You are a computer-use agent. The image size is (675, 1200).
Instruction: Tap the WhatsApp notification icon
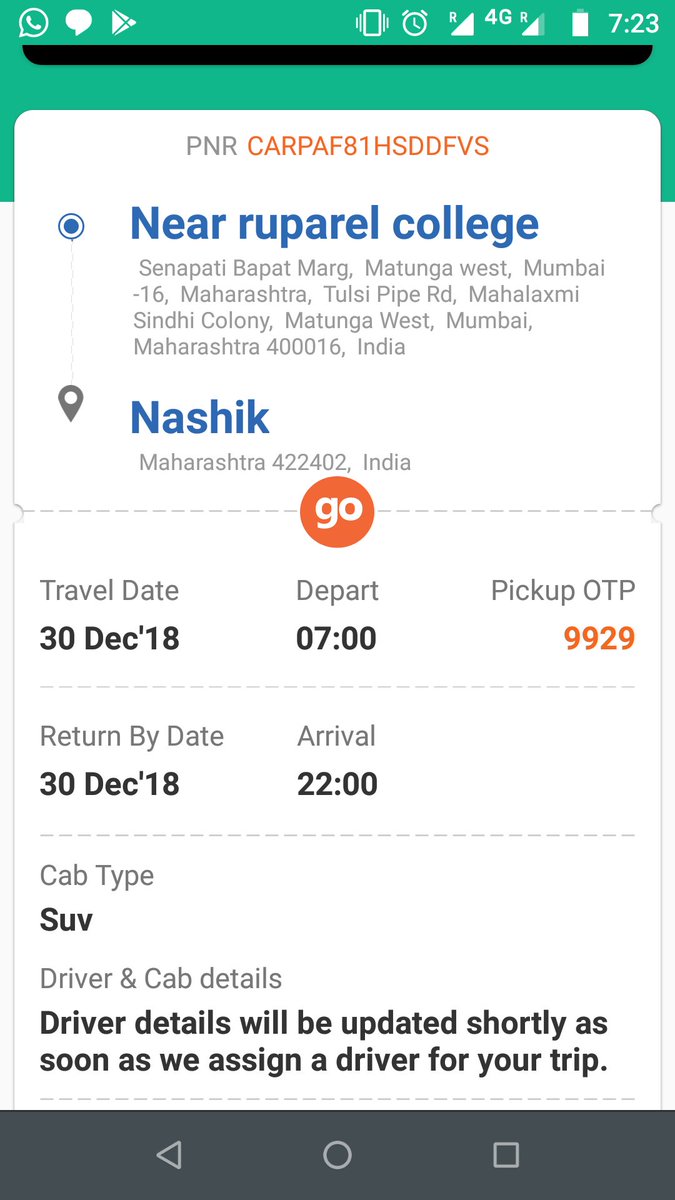click(x=33, y=22)
